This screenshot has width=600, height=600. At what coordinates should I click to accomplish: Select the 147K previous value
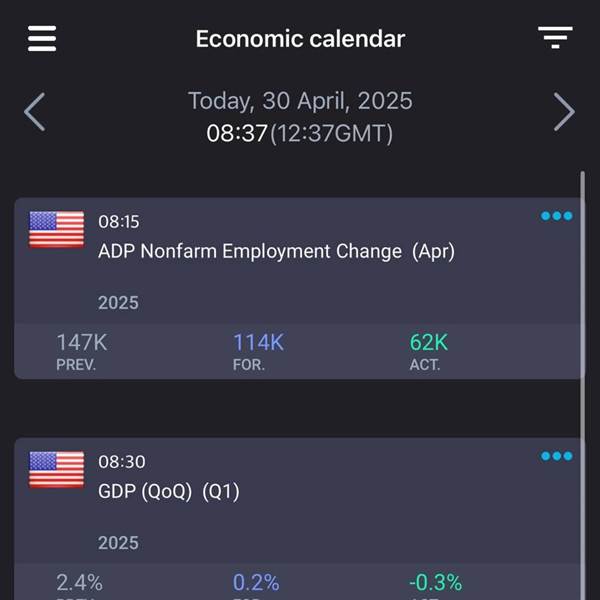click(82, 342)
